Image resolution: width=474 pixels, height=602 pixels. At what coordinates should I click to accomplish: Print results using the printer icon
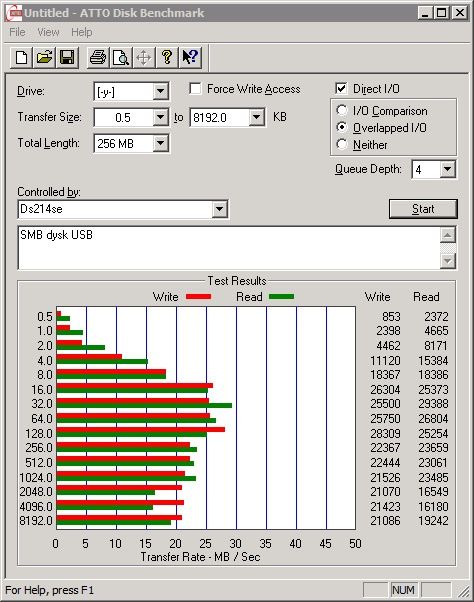pos(98,58)
